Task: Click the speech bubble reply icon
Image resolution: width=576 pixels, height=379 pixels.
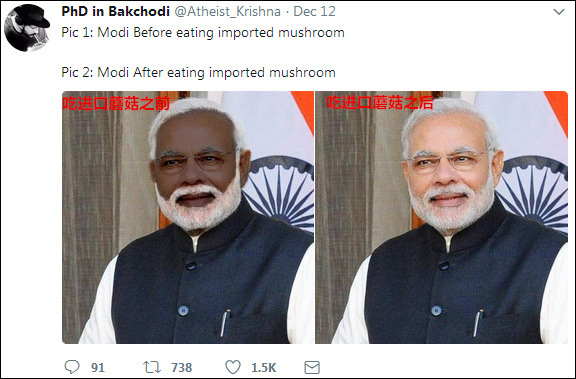Action: pos(72,367)
